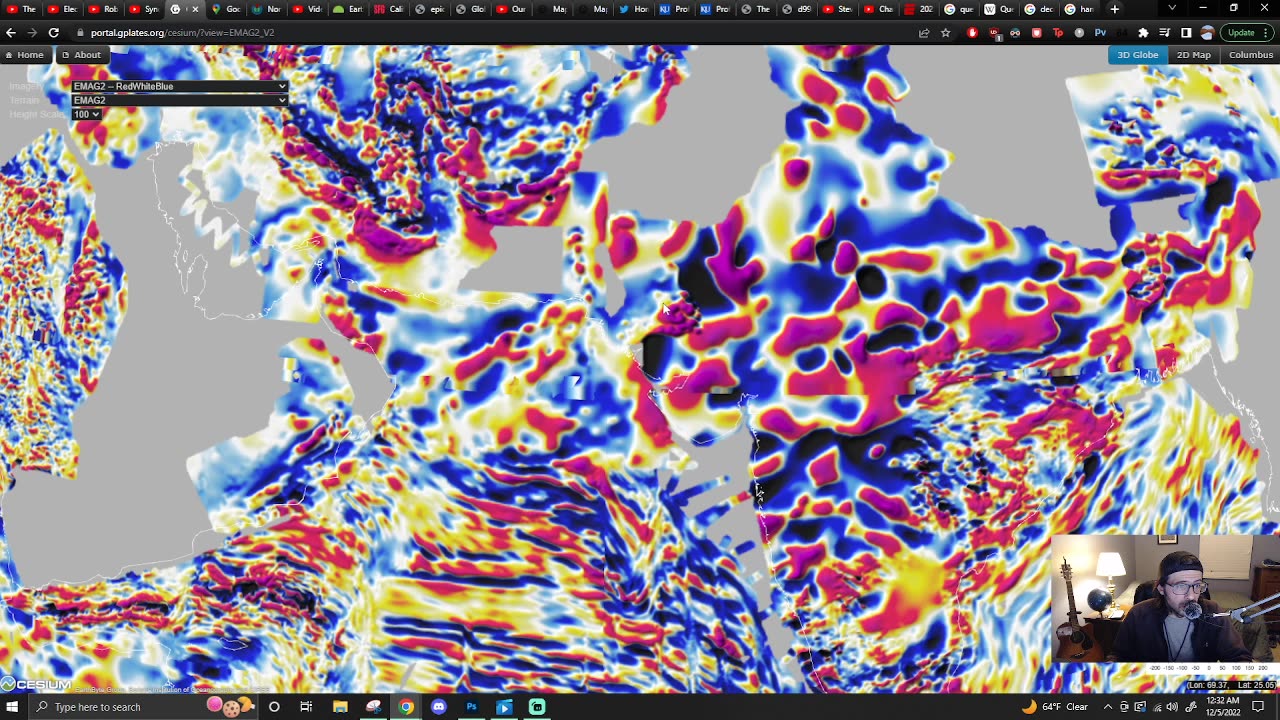Switch to the Google Maps 'Goo' tab
Screen dimensions: 1280x720
(x=225, y=9)
